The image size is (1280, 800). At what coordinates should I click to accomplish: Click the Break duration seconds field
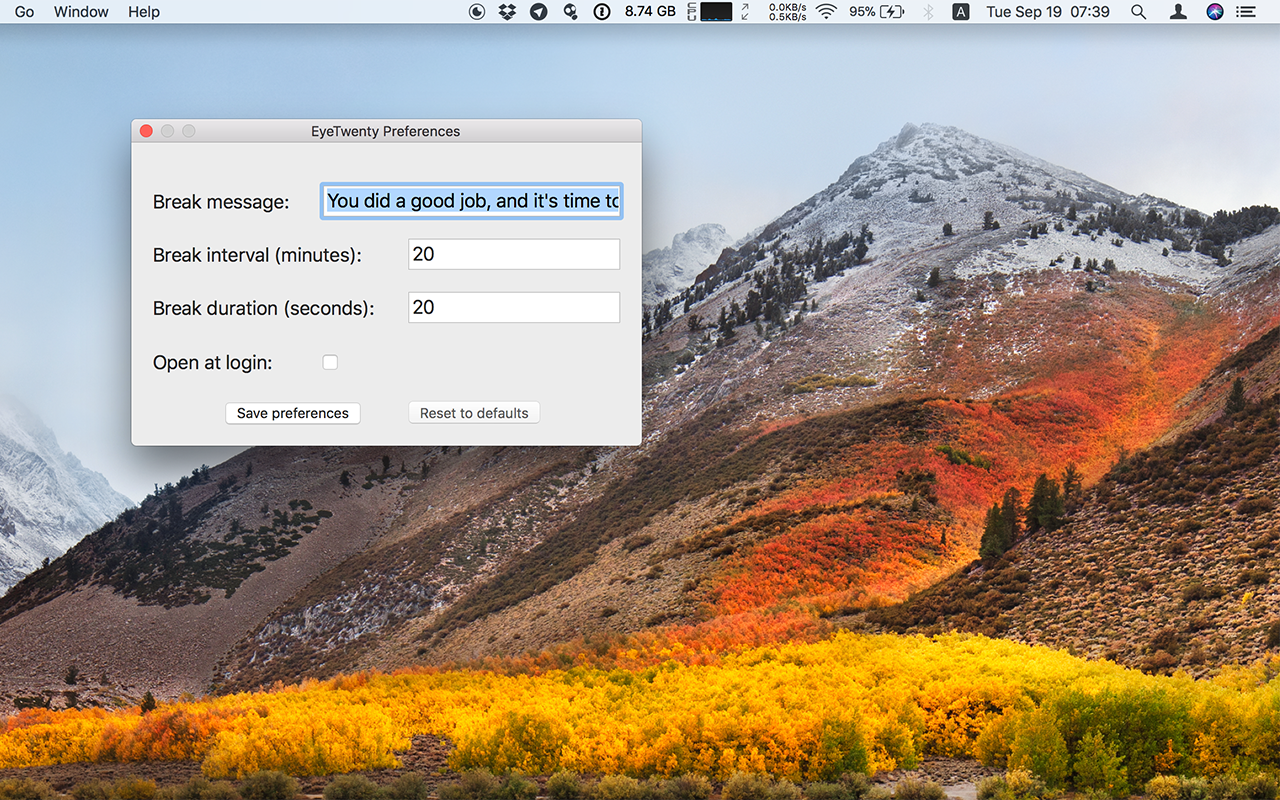point(514,307)
